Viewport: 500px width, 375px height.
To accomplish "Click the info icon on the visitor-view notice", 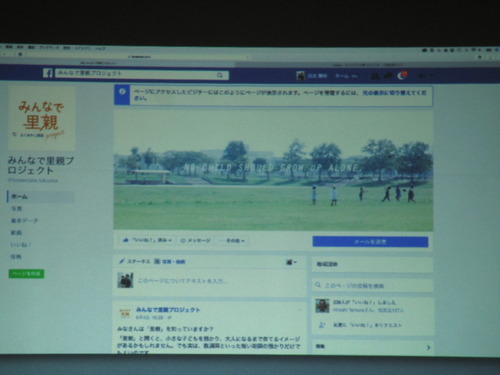I will (x=122, y=91).
